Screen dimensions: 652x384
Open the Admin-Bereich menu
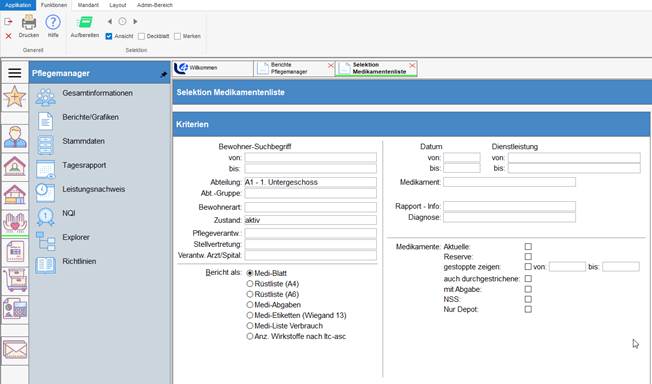[155, 5]
